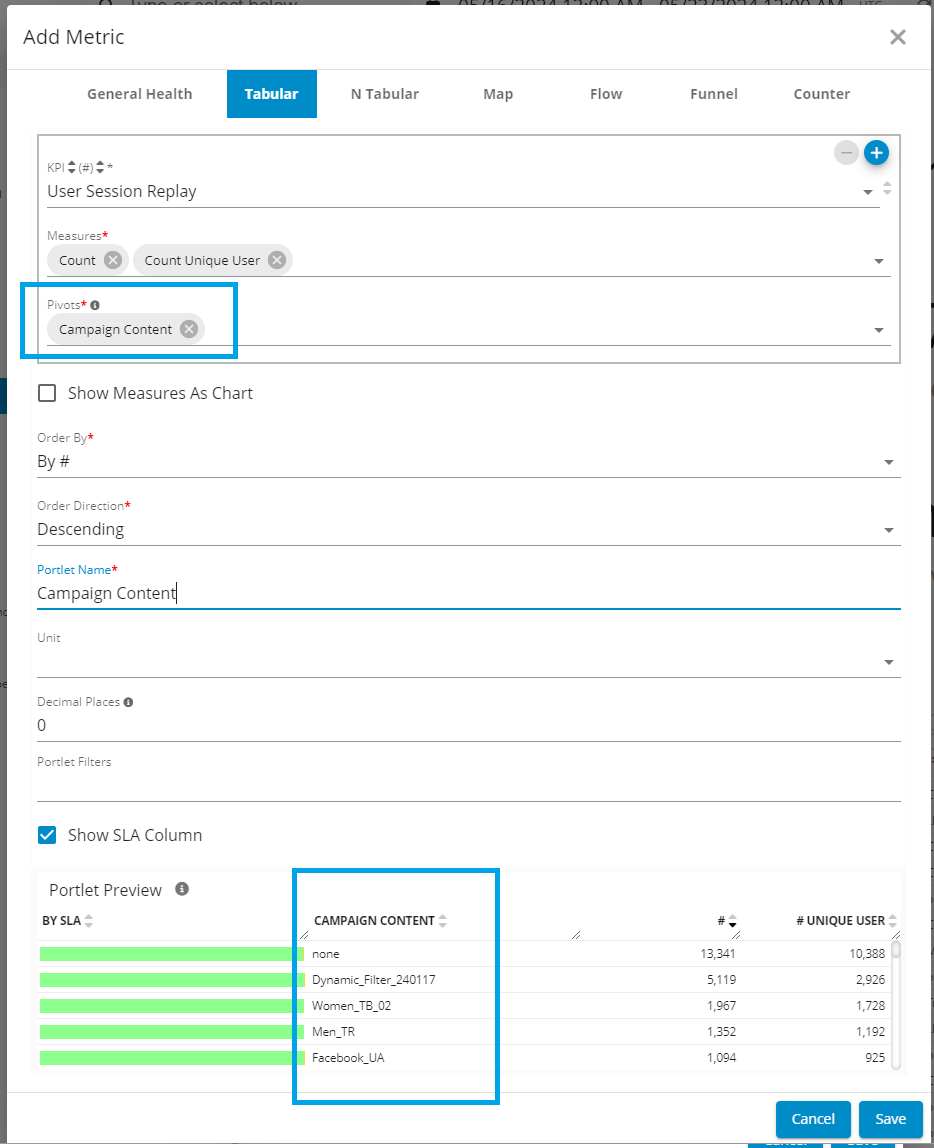Switch to the General Health tab

click(x=139, y=94)
